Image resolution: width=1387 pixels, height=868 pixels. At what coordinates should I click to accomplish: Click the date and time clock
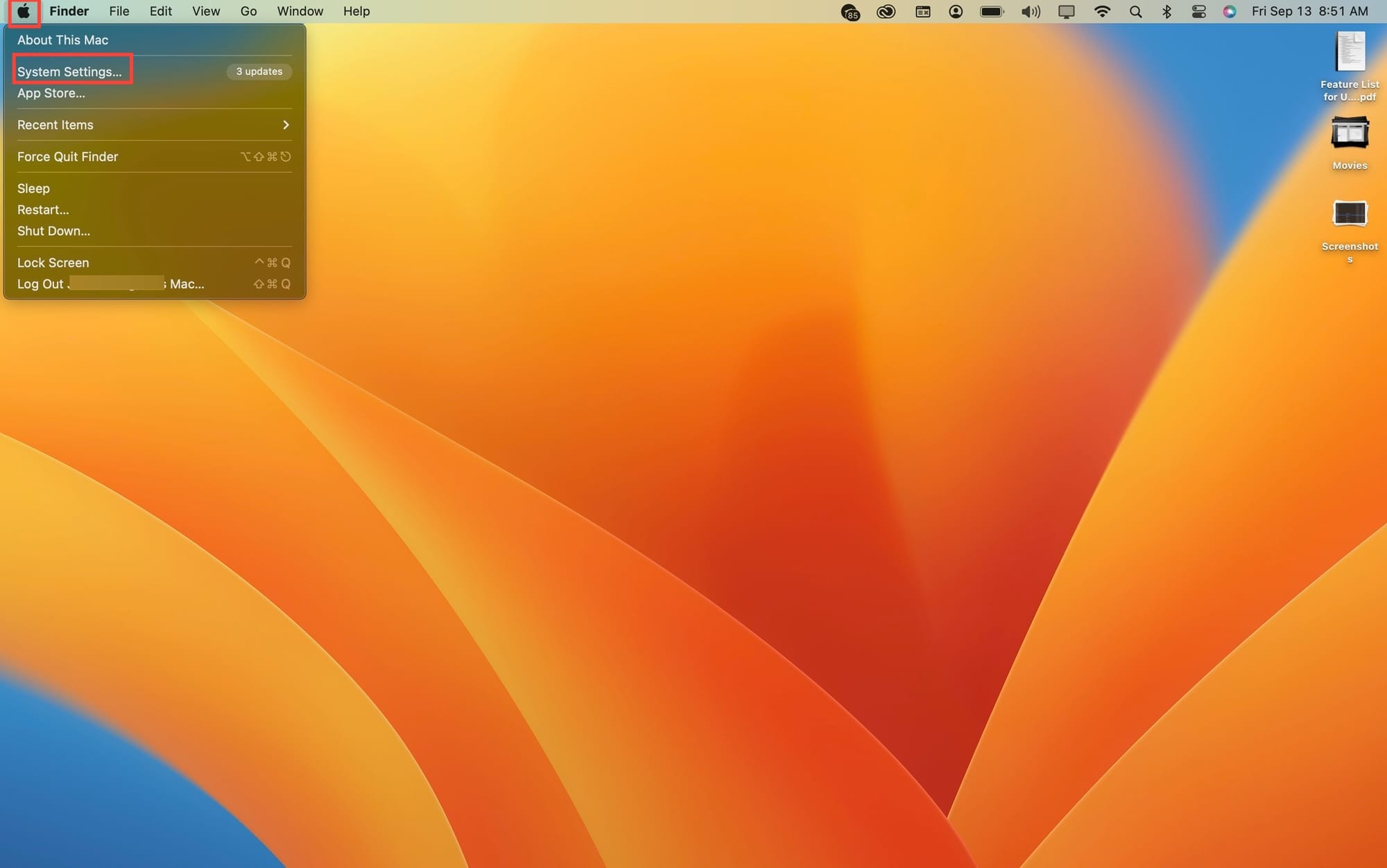pyautogui.click(x=1309, y=12)
